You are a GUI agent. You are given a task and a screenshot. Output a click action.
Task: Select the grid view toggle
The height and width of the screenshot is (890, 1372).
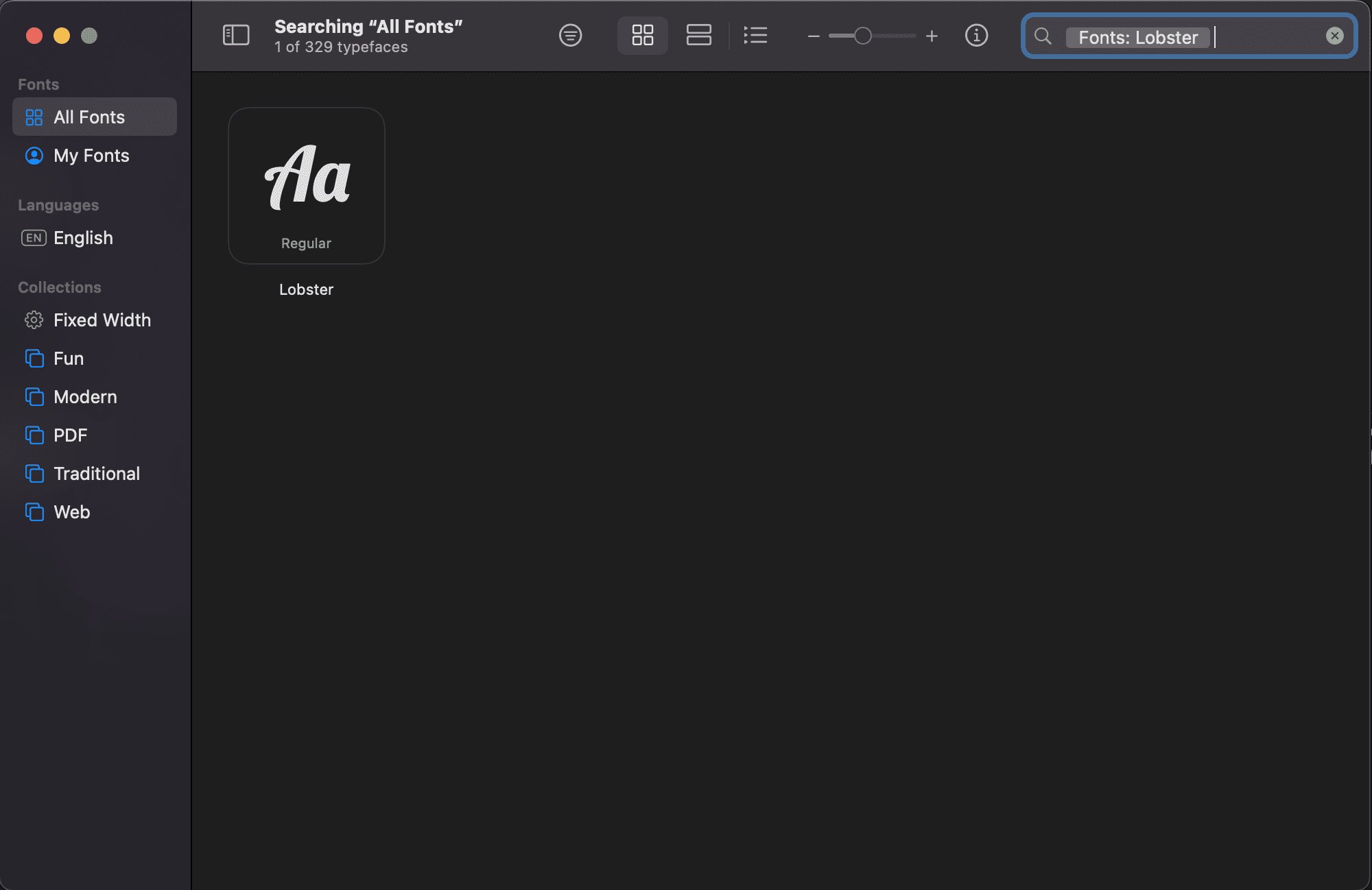pyautogui.click(x=641, y=35)
